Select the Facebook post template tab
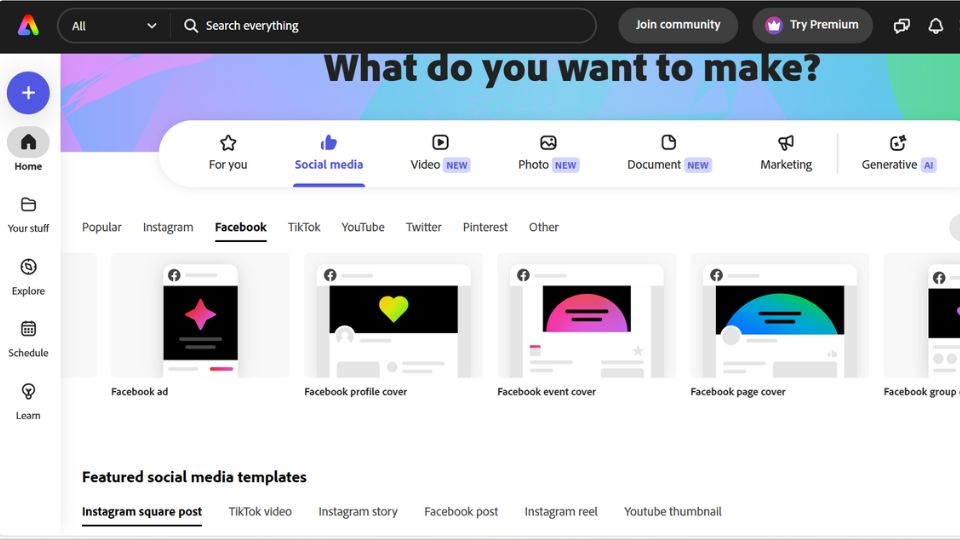The width and height of the screenshot is (960, 540). click(x=461, y=512)
